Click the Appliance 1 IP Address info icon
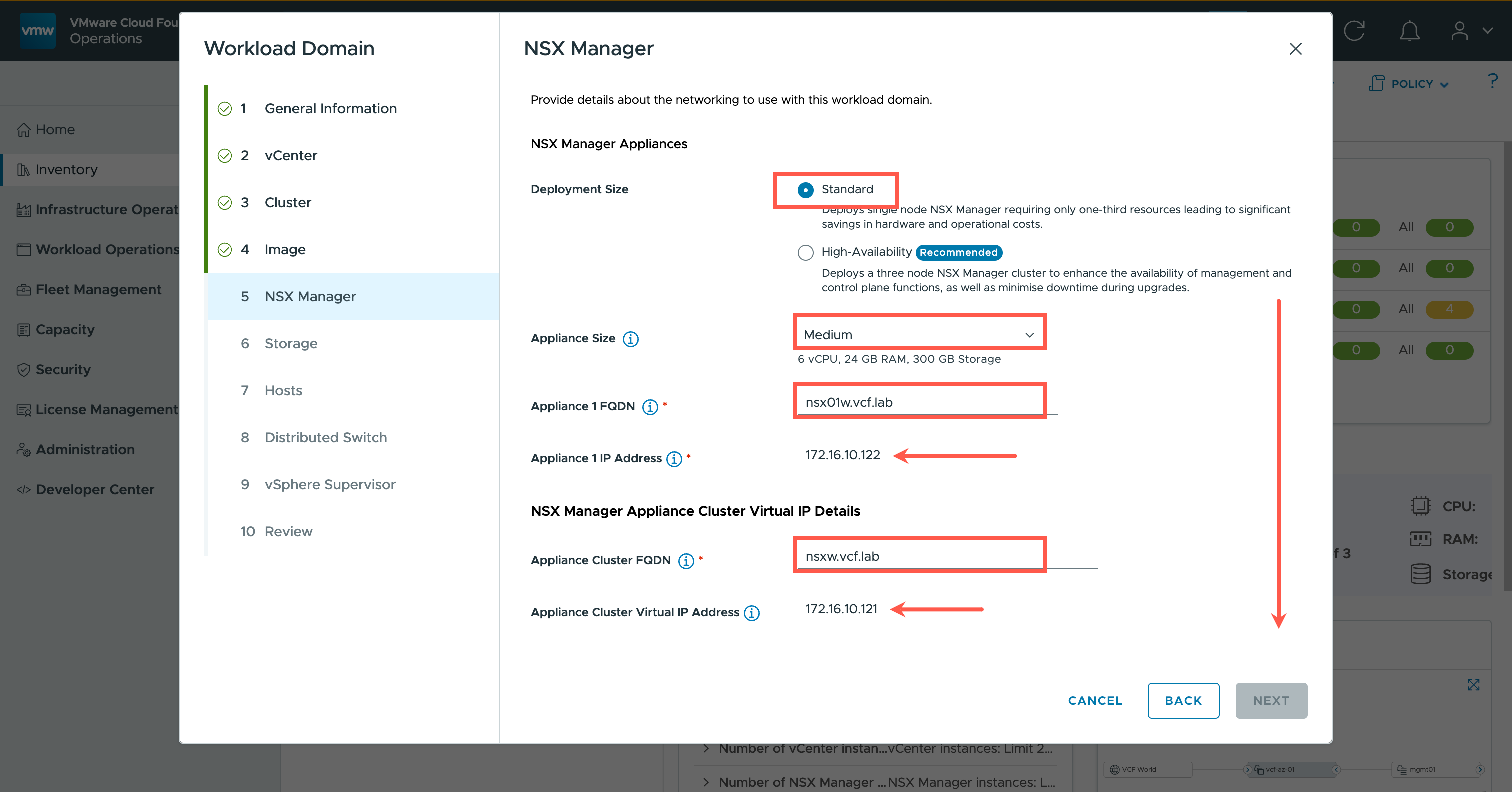The width and height of the screenshot is (1512, 792). [674, 459]
